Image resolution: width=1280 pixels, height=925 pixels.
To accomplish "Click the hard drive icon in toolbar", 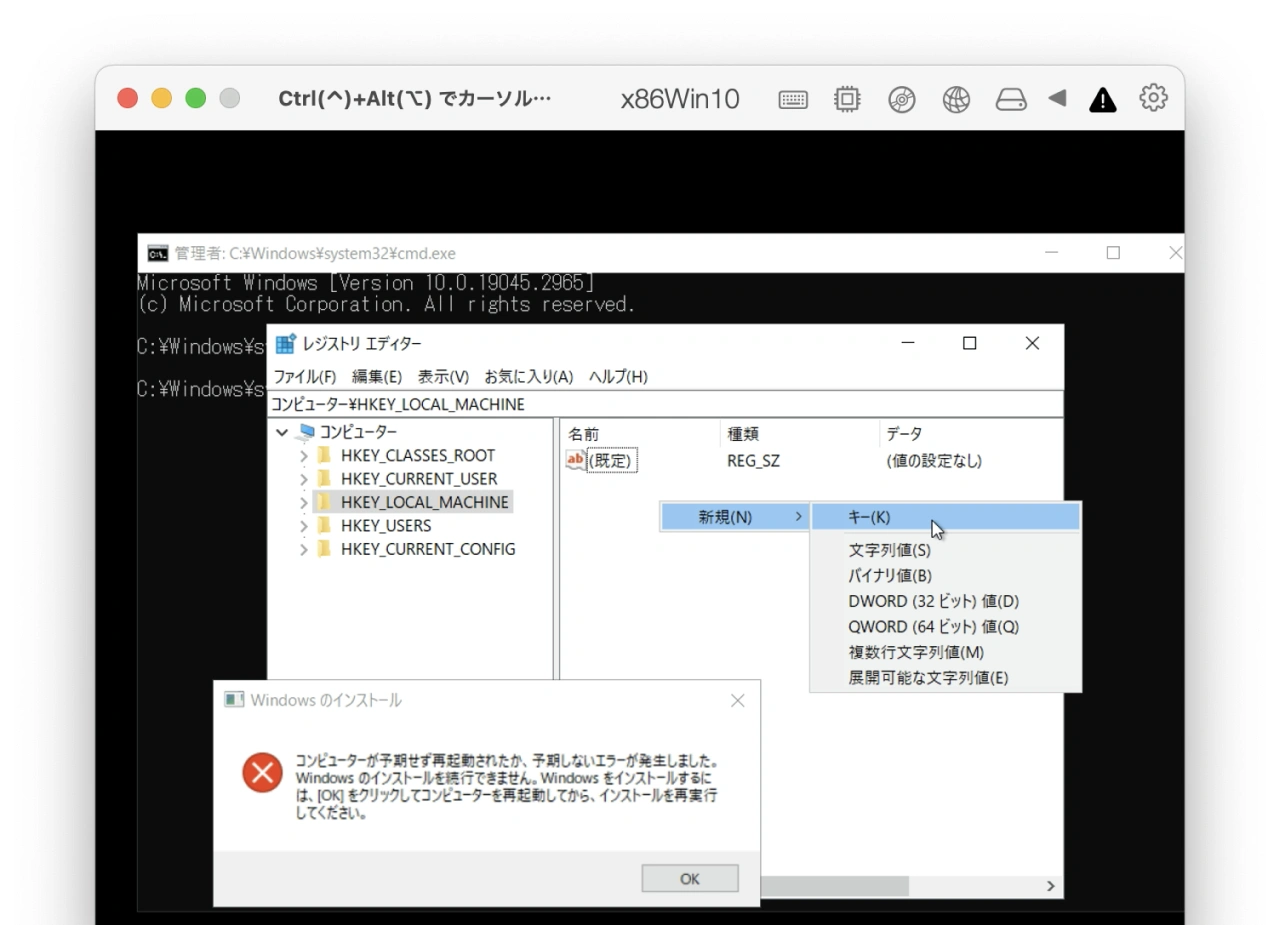I will pos(1011,99).
